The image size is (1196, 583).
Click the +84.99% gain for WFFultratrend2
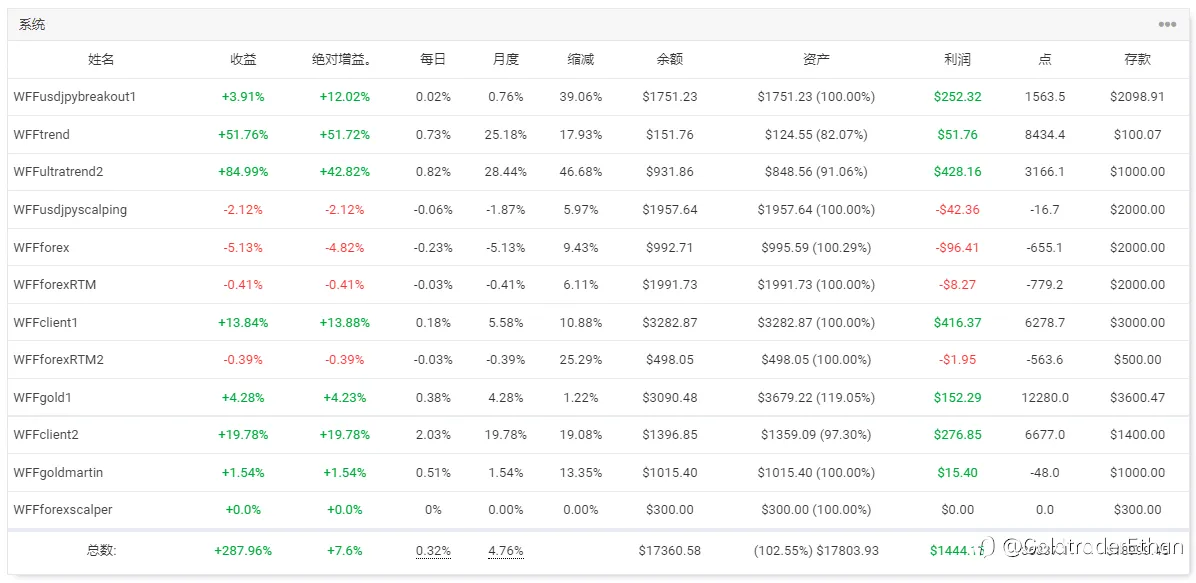[243, 172]
